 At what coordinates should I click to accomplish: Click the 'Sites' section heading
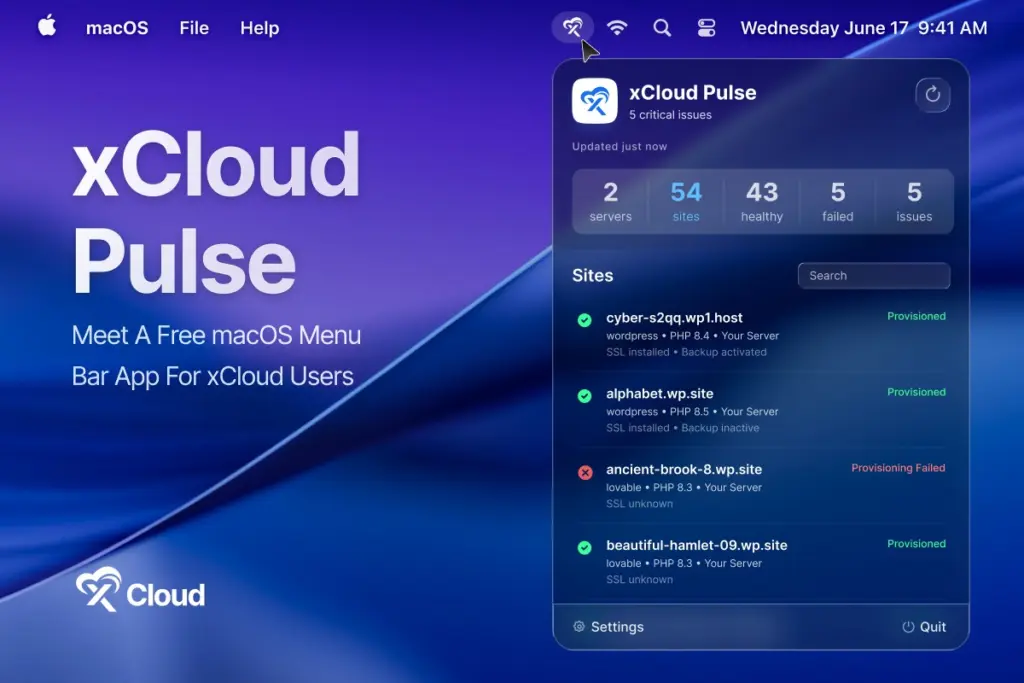(x=592, y=276)
